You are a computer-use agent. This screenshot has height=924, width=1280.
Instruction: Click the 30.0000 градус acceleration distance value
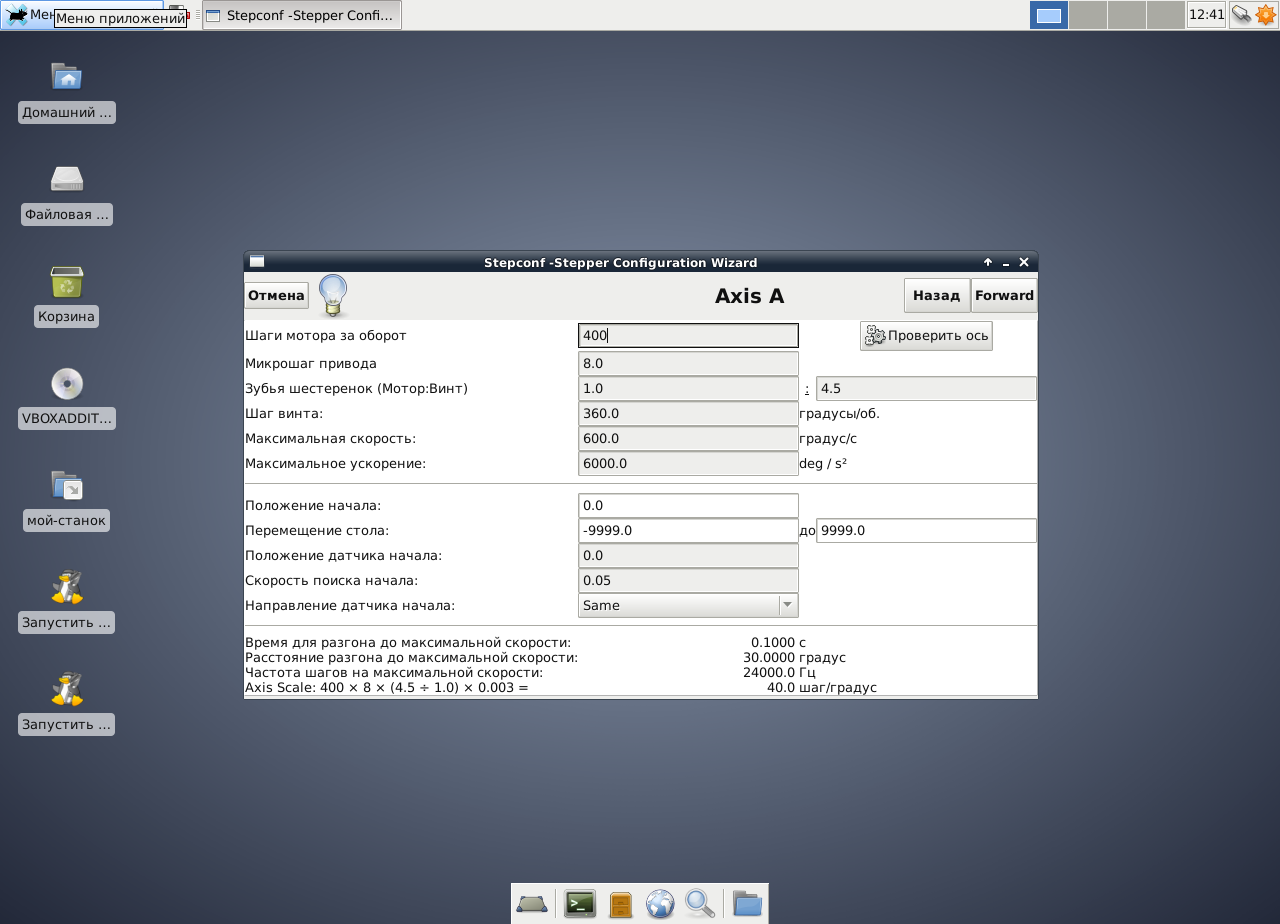pos(794,658)
